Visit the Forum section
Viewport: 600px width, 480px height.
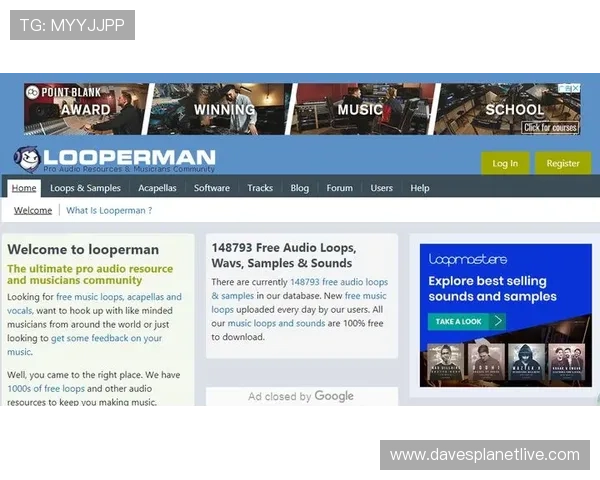[339, 188]
